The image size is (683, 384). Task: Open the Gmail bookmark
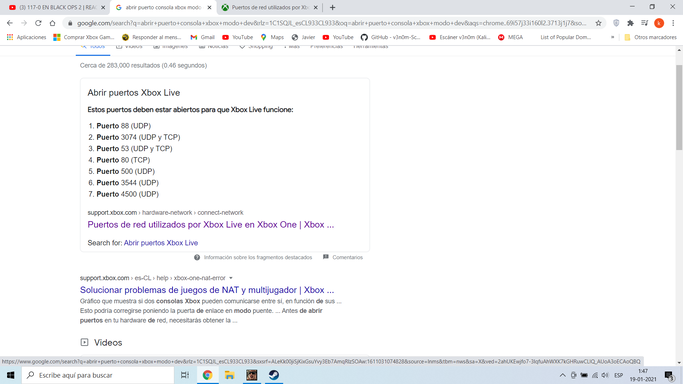[203, 37]
